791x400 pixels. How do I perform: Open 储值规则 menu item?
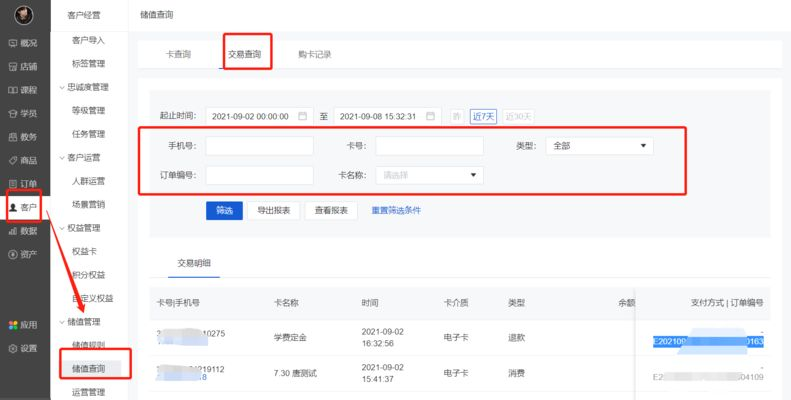click(88, 345)
